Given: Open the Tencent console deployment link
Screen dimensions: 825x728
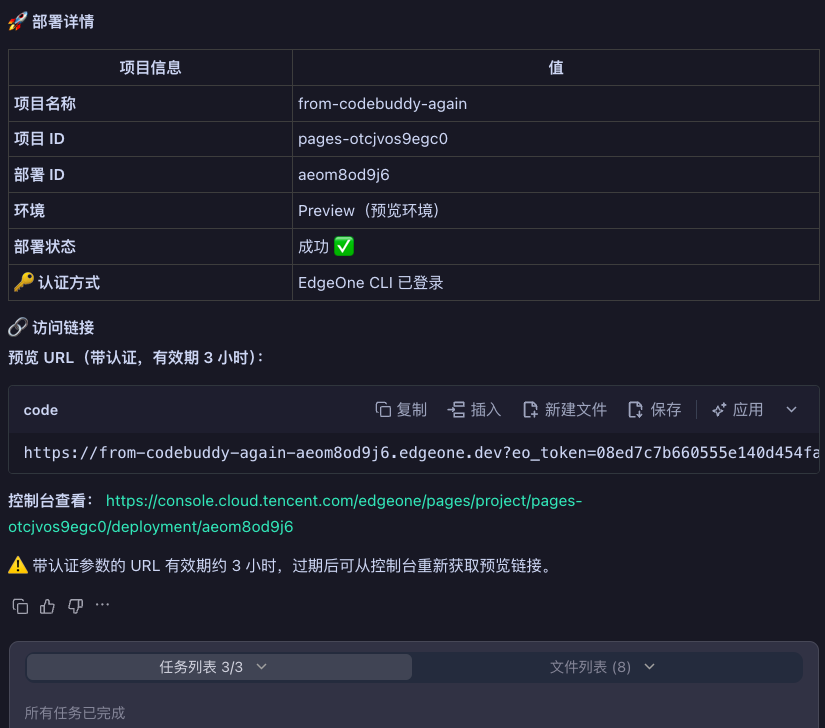Looking at the screenshot, I should 295,513.
